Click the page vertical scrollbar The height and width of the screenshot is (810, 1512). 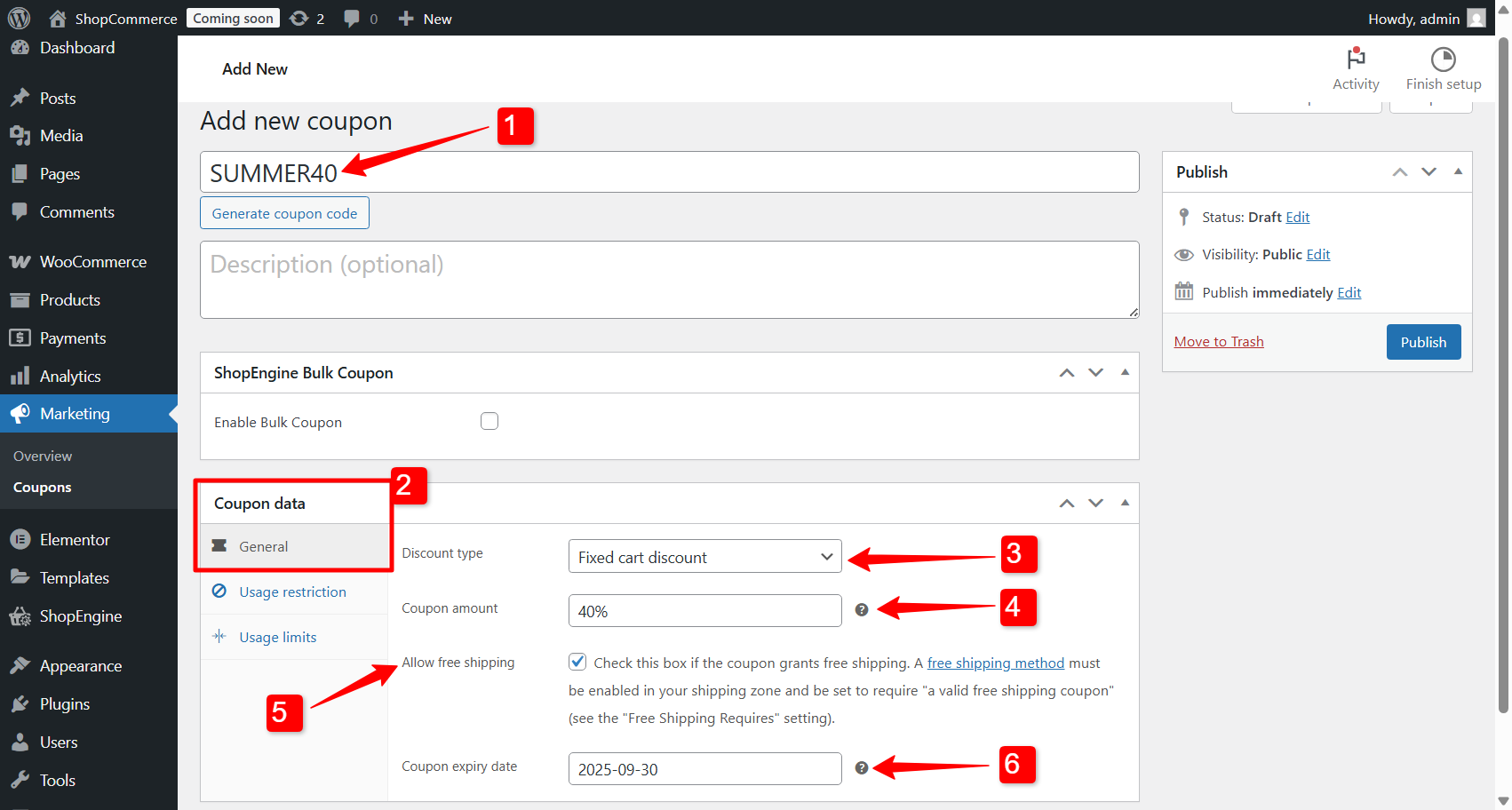click(x=1503, y=373)
